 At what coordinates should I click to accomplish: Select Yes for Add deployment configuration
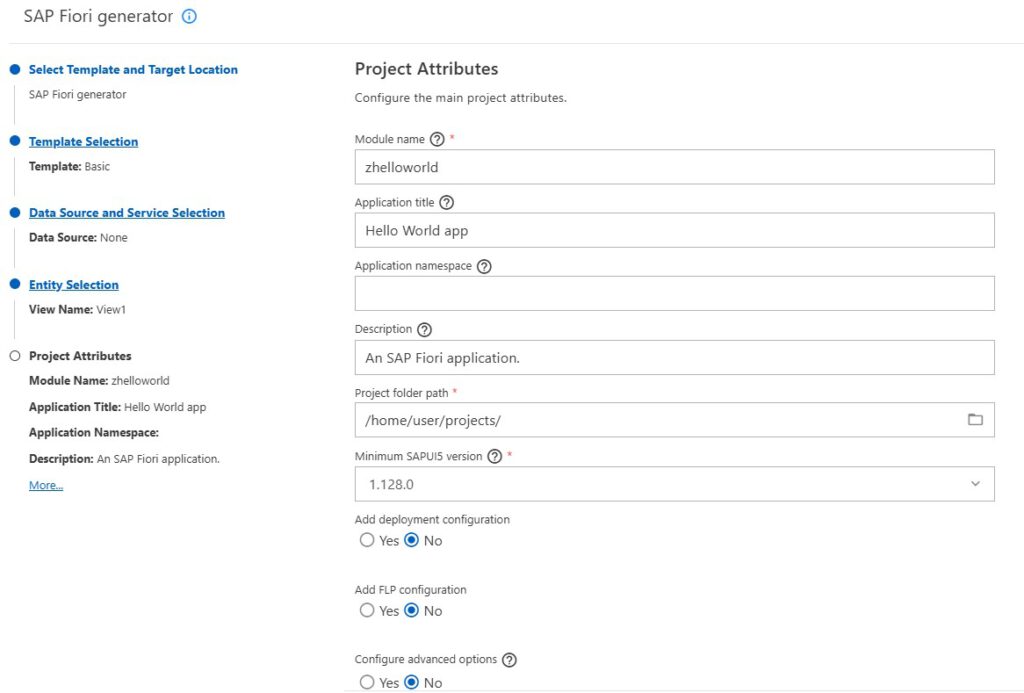pyautogui.click(x=367, y=541)
